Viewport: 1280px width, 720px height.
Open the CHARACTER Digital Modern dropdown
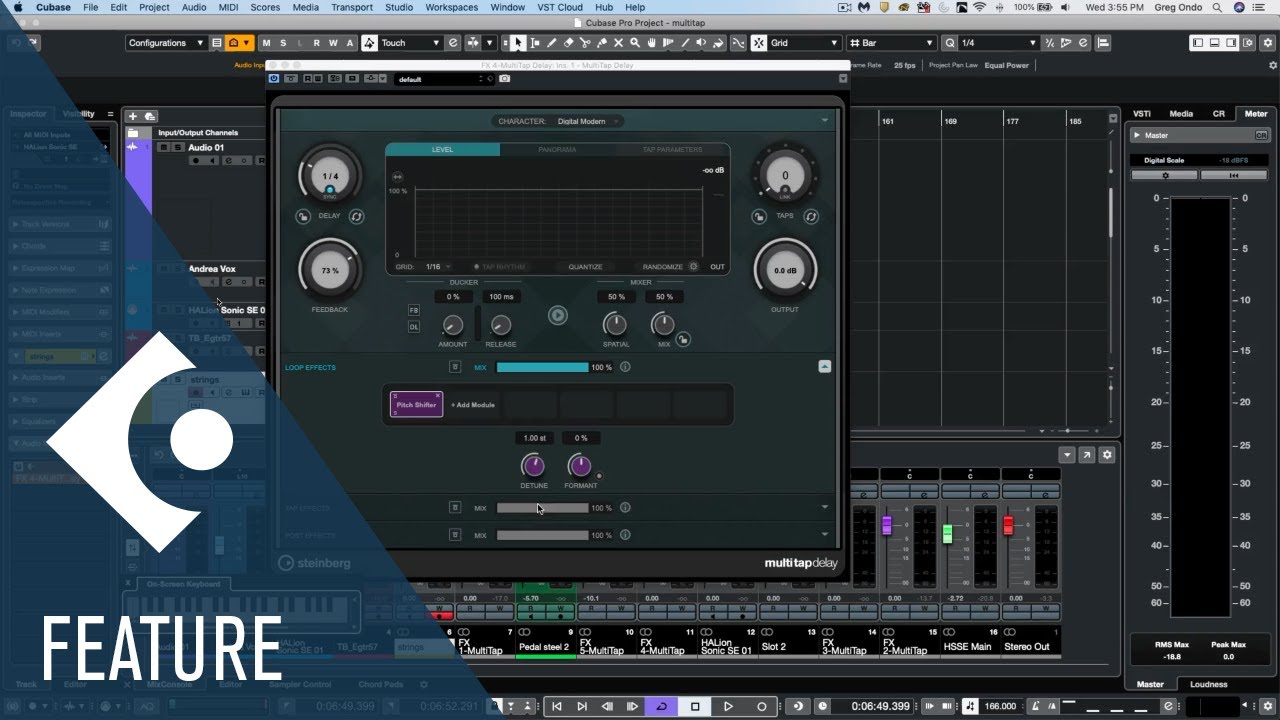tap(560, 121)
